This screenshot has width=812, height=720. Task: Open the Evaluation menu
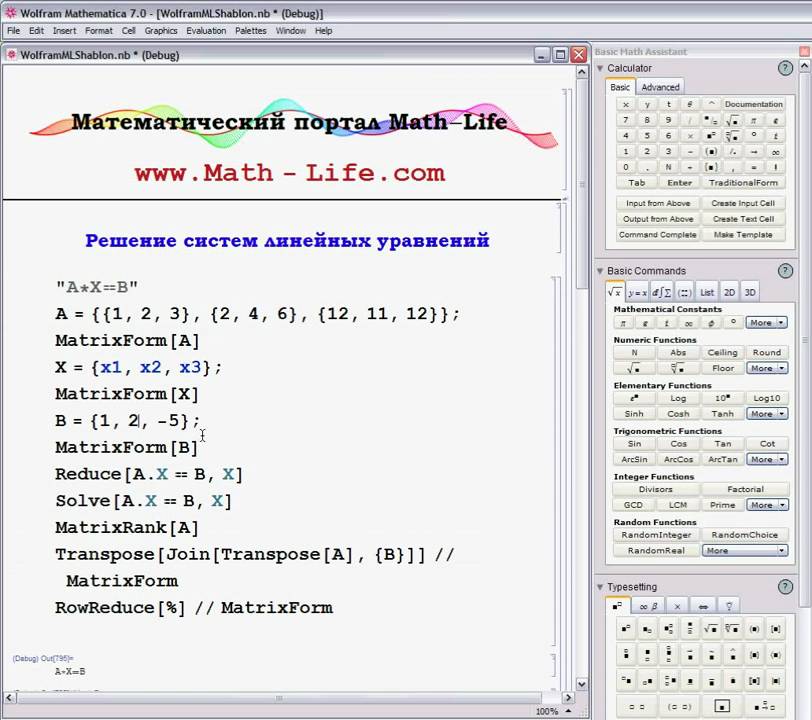point(206,31)
